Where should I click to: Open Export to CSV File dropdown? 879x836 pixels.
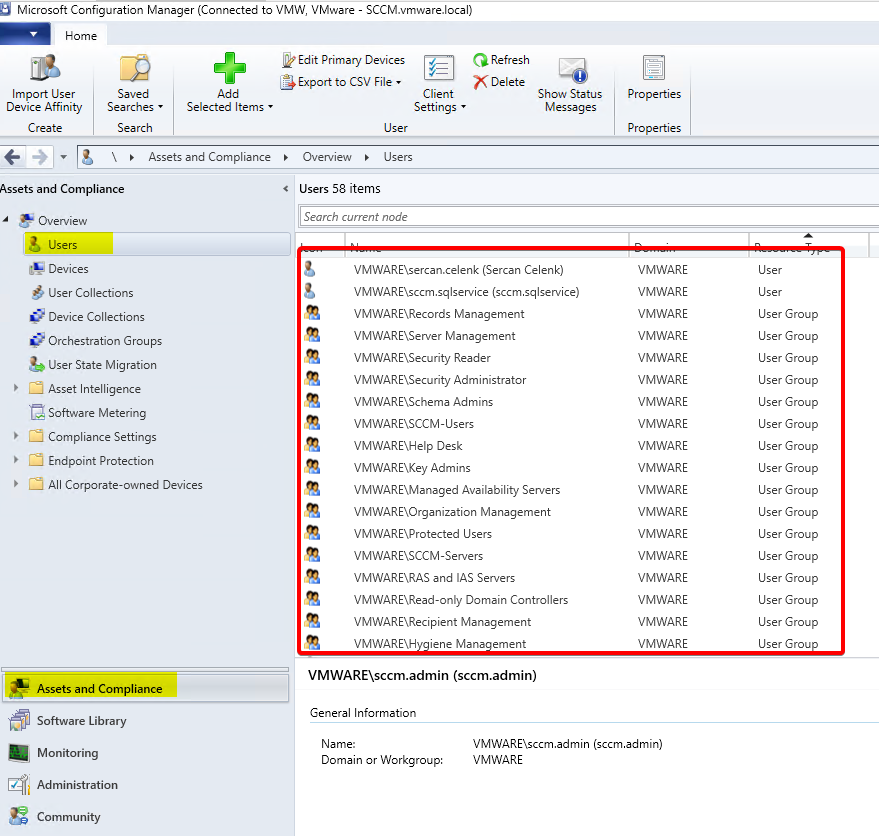pos(342,82)
